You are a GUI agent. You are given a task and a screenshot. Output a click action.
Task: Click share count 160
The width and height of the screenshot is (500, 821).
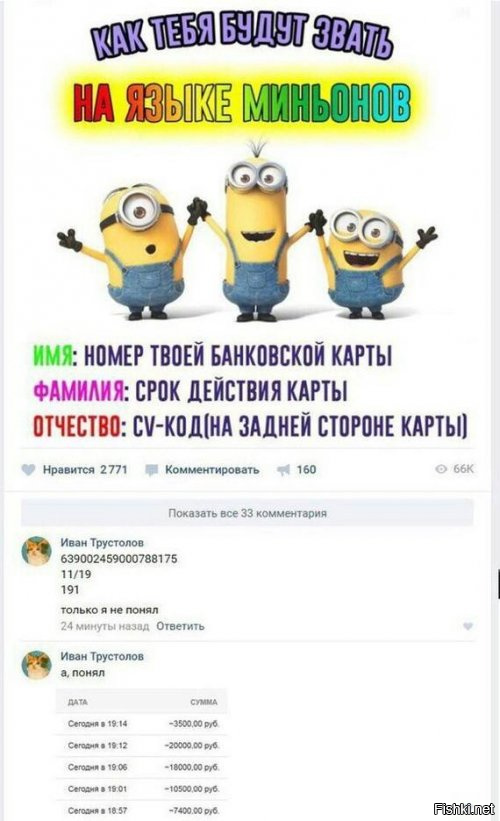[x=306, y=470]
